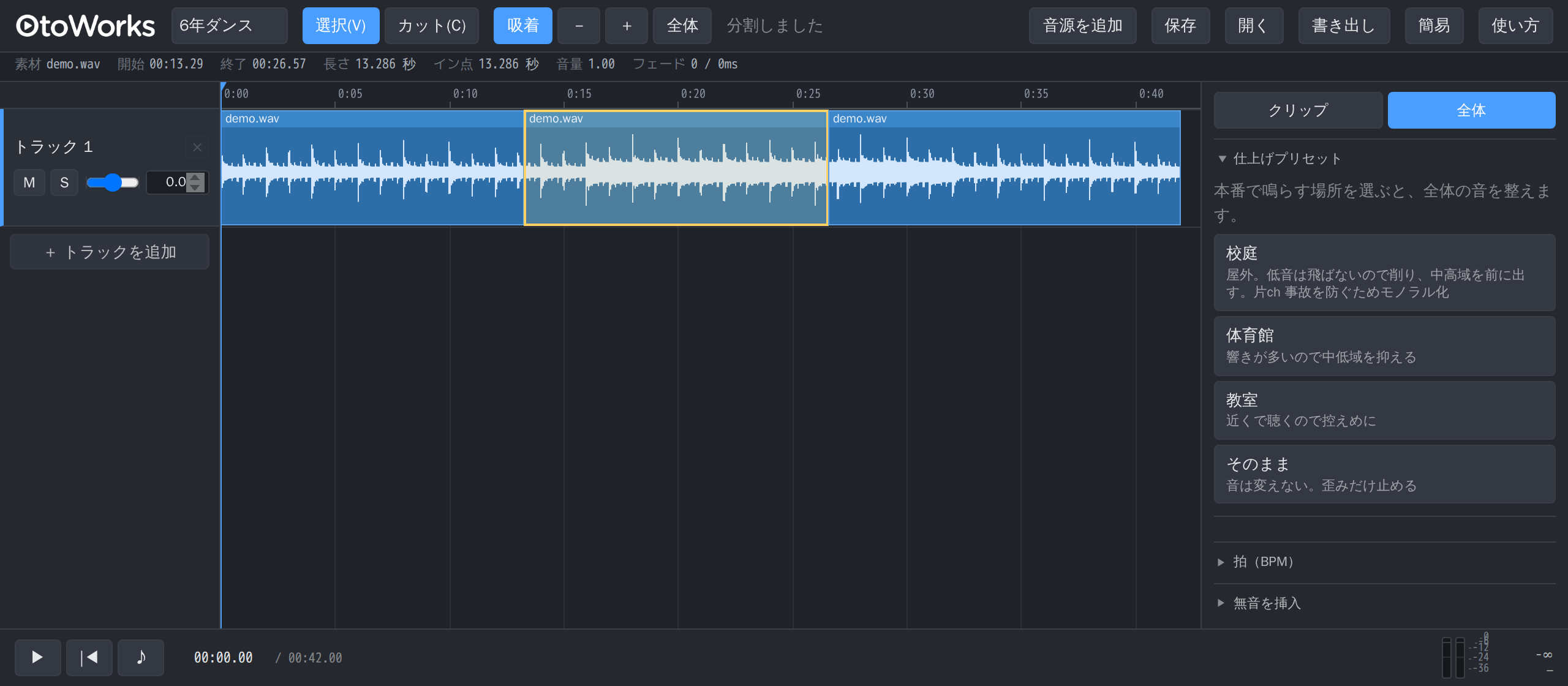This screenshot has height=686, width=1568.
Task: Click the 0:20 mark on ruler
Action: point(693,94)
